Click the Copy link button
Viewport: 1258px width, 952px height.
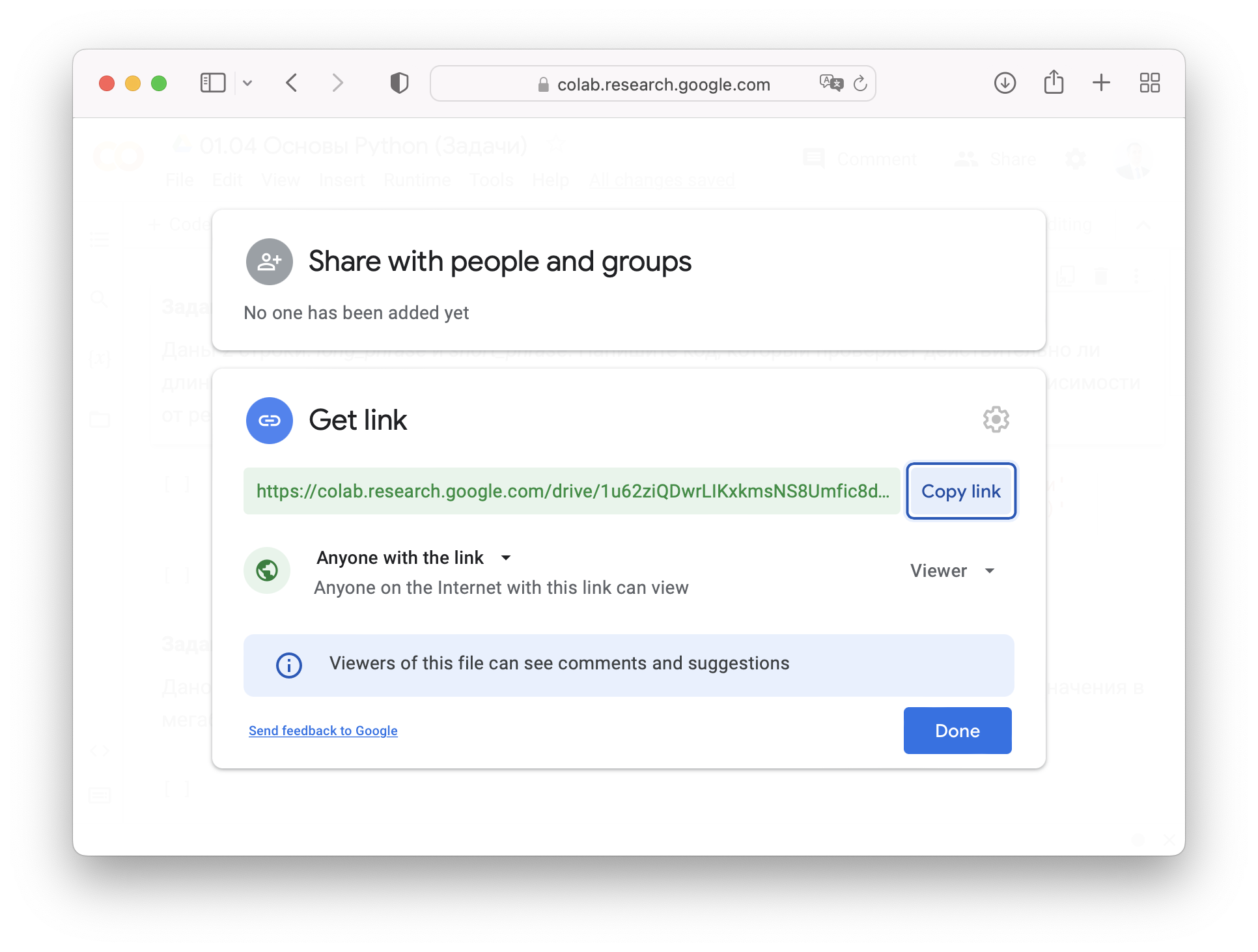pyautogui.click(x=960, y=491)
